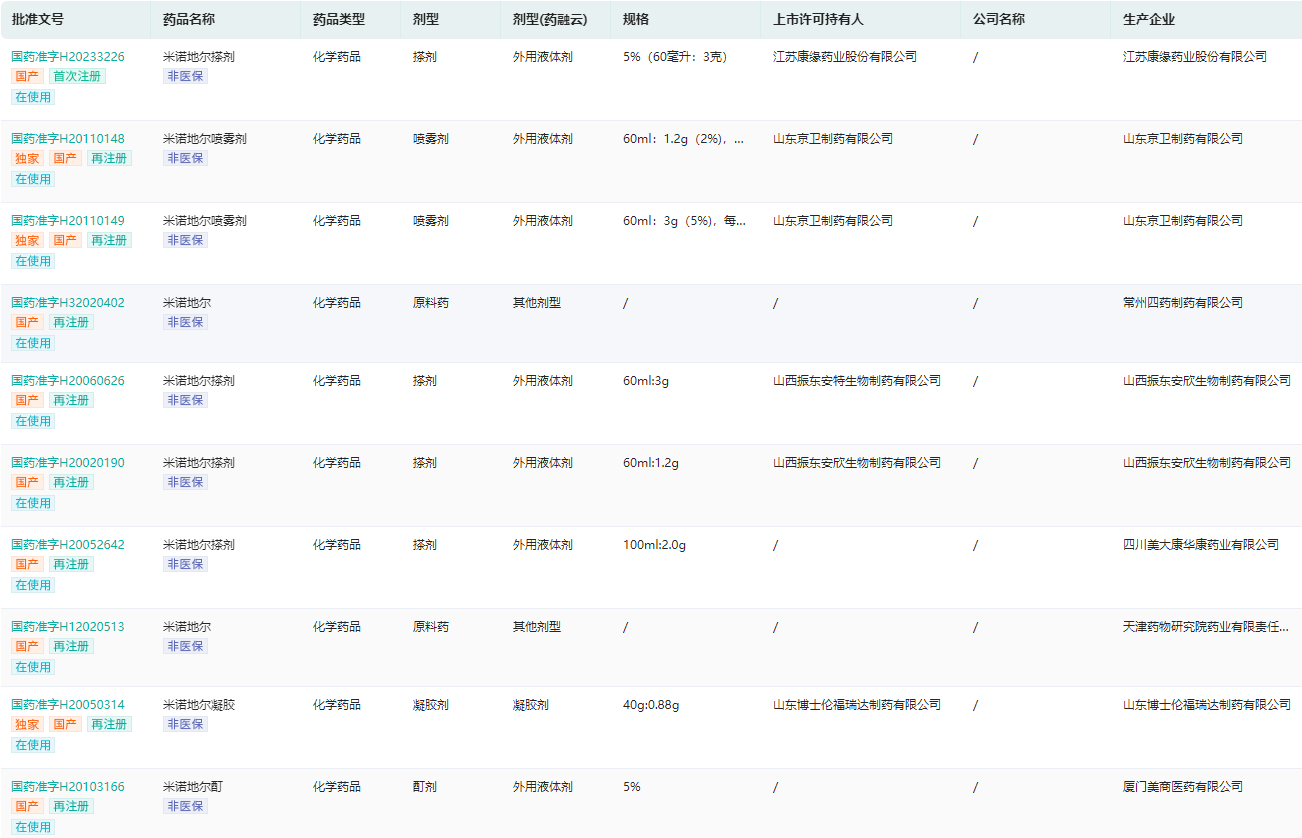Click the 剂型 column header
The image size is (1302, 838).
(x=426, y=19)
